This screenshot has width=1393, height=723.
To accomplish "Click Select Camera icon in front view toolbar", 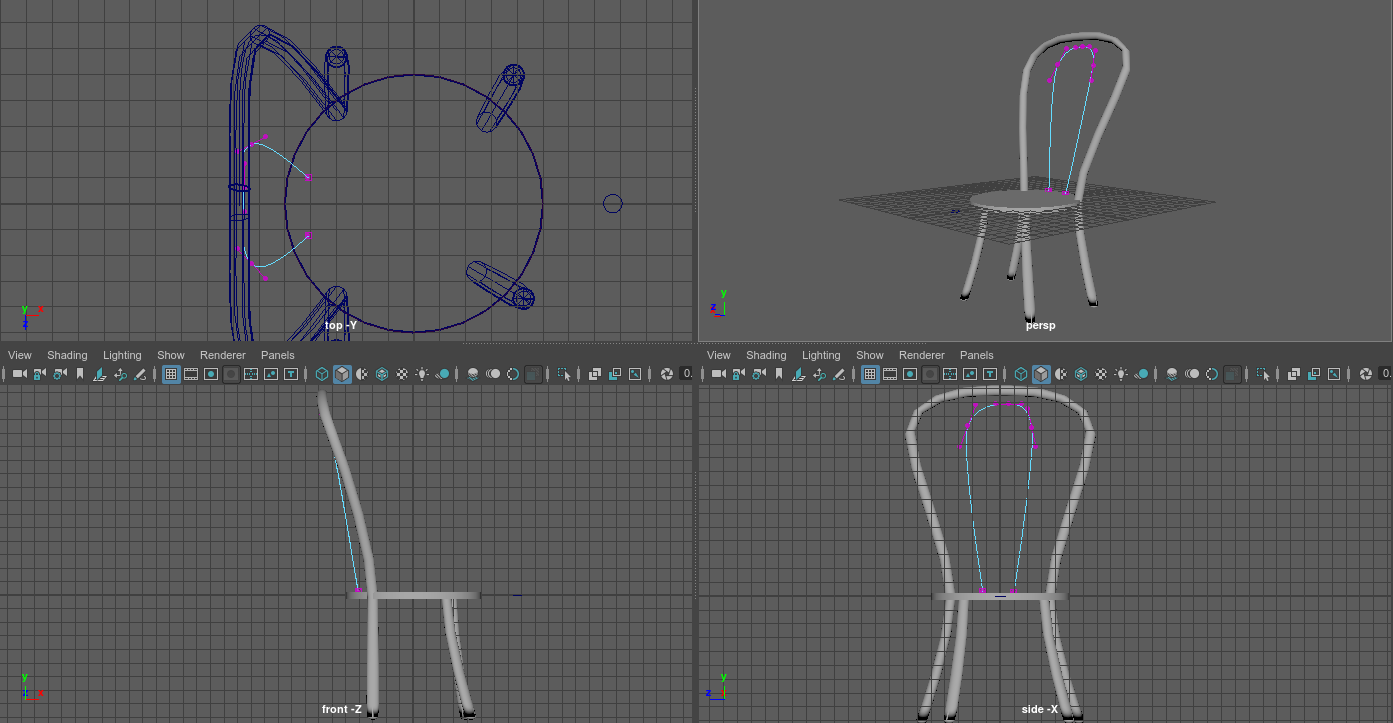I will pyautogui.click(x=19, y=374).
